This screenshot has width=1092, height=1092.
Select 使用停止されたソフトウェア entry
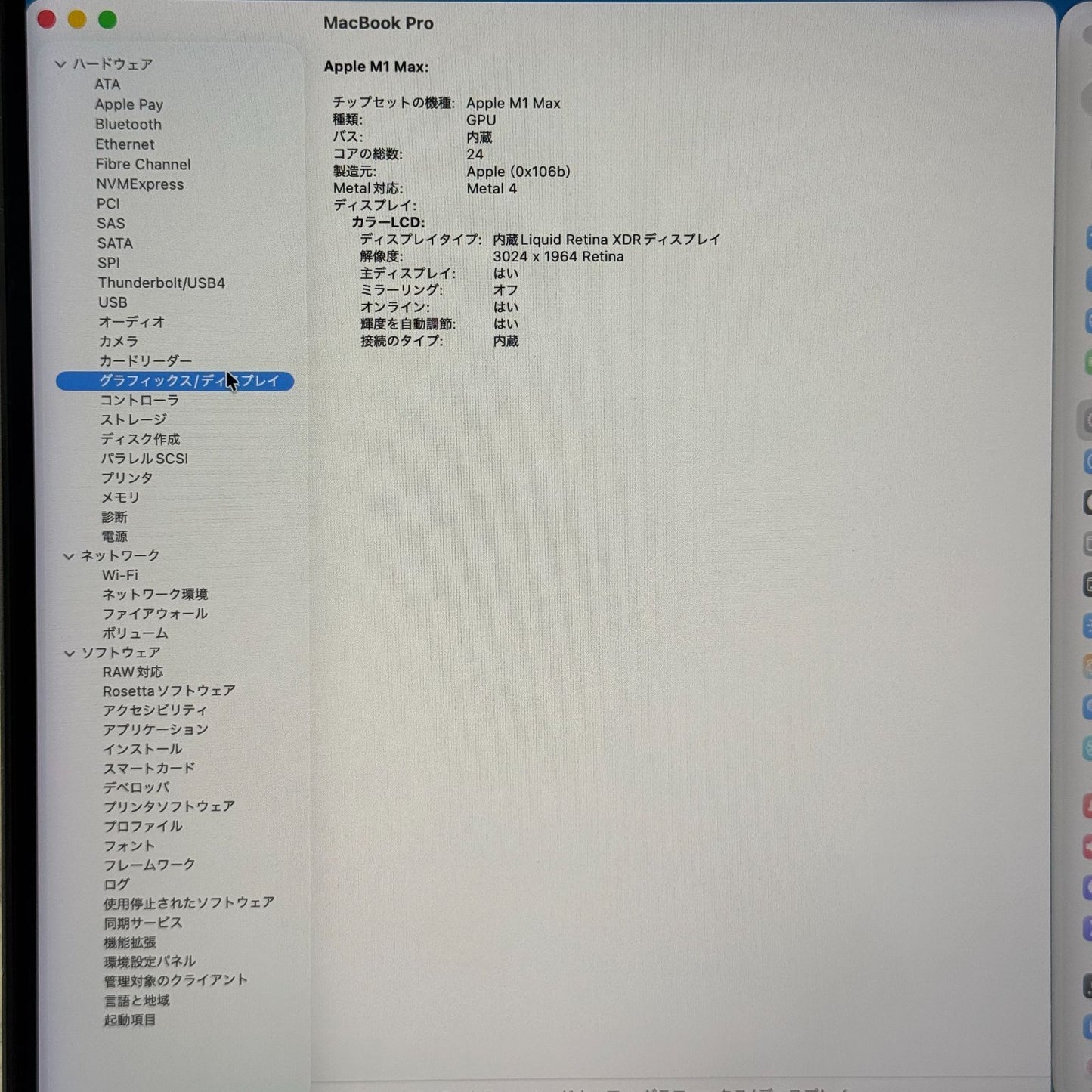click(189, 904)
